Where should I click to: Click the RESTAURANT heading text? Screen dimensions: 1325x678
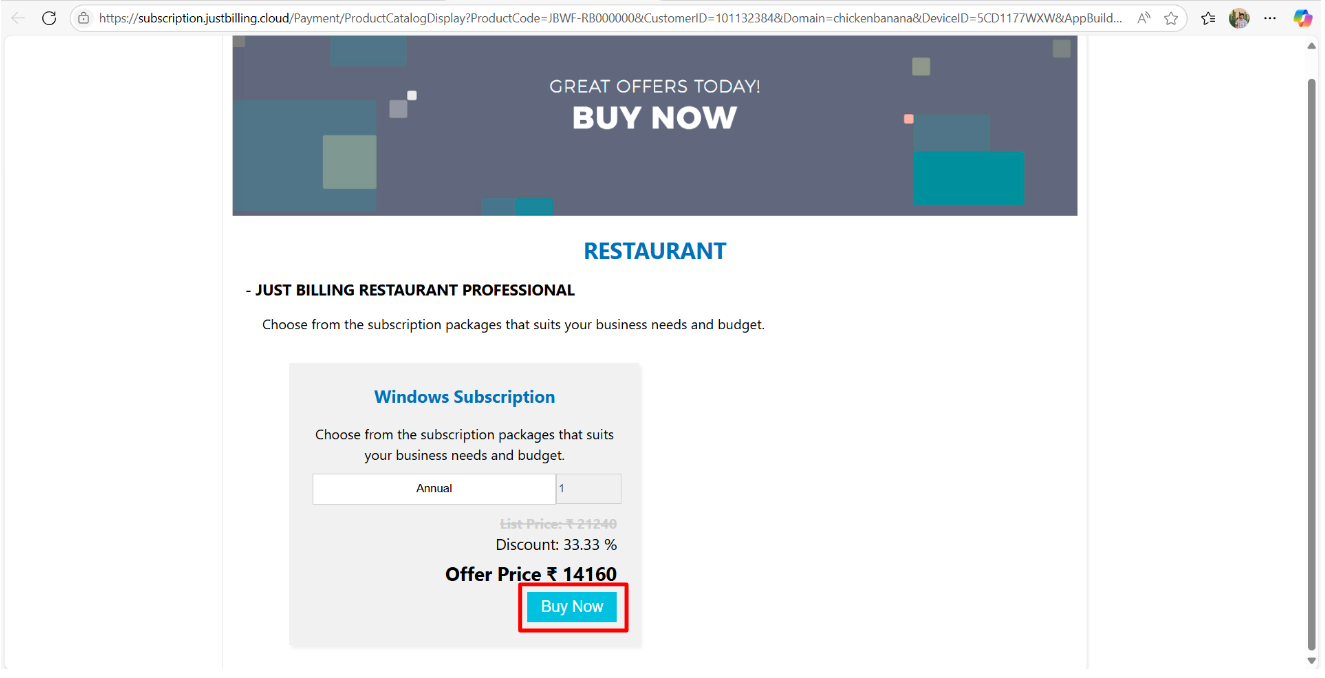(x=655, y=251)
